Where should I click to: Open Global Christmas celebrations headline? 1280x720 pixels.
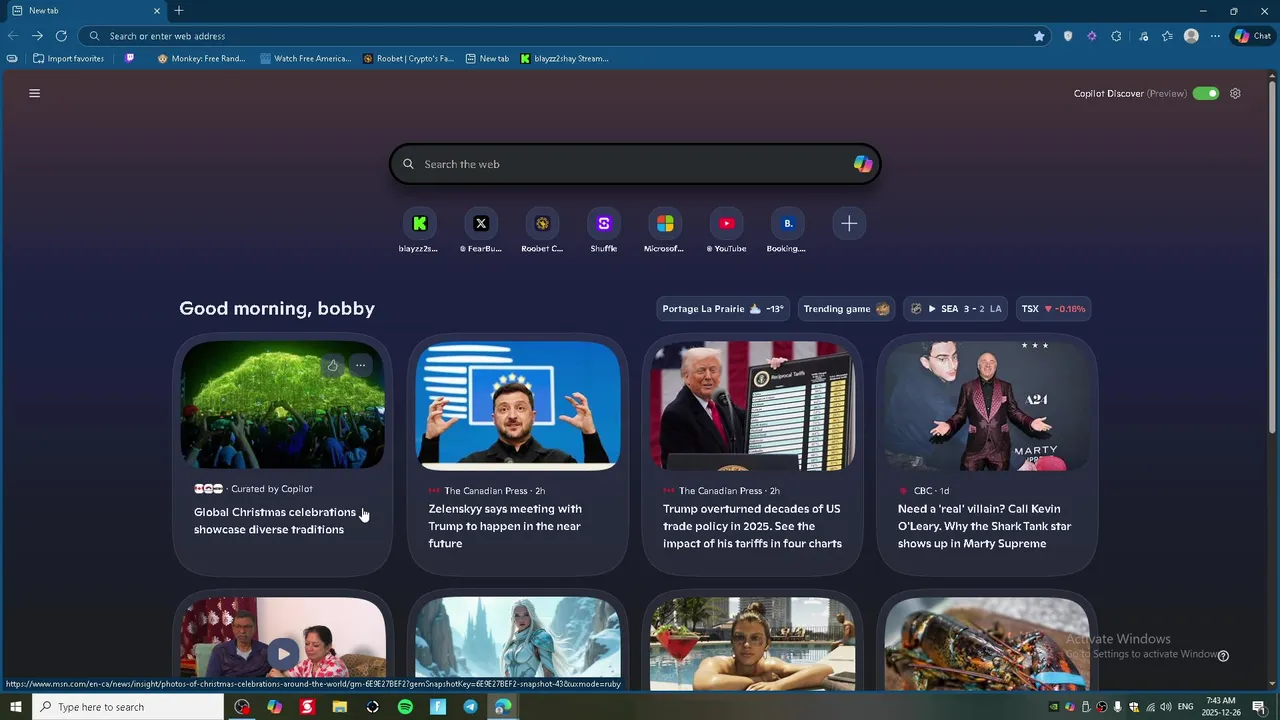(276, 521)
